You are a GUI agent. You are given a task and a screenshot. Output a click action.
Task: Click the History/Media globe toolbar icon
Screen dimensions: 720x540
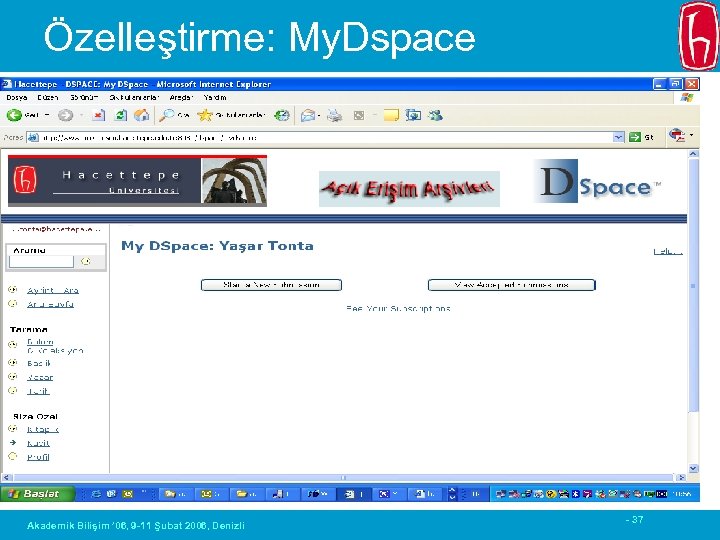pos(281,115)
